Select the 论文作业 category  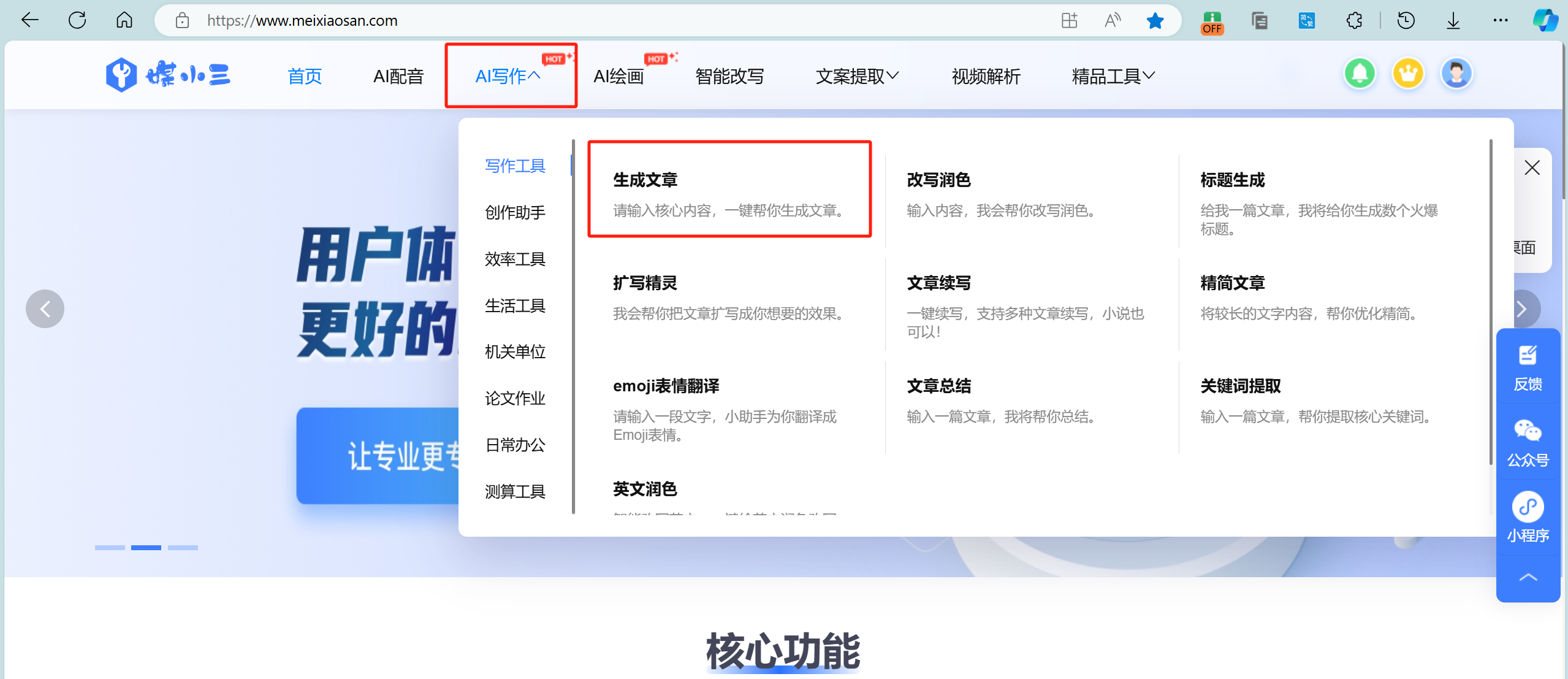(515, 398)
